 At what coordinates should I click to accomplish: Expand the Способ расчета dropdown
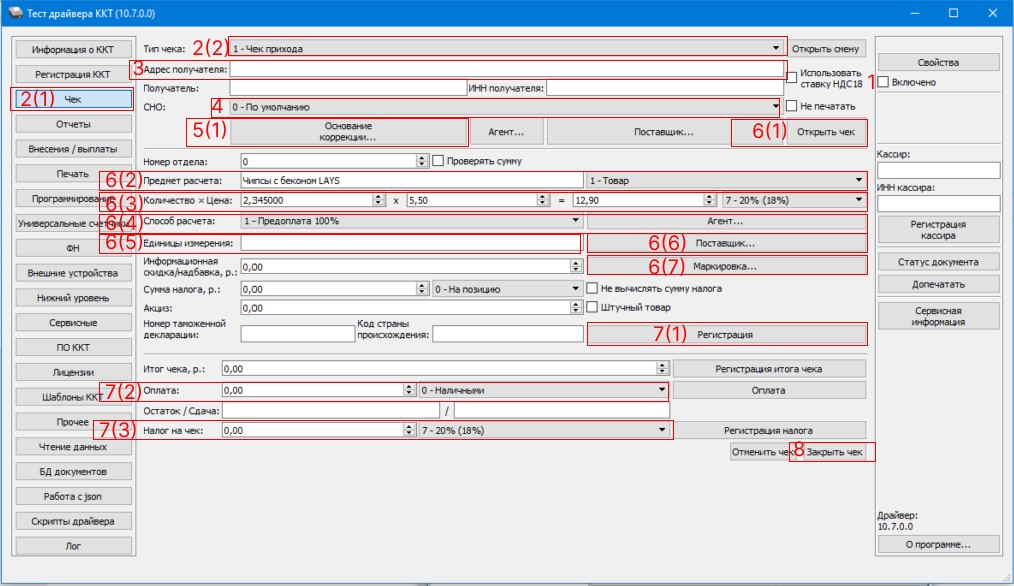coord(411,221)
